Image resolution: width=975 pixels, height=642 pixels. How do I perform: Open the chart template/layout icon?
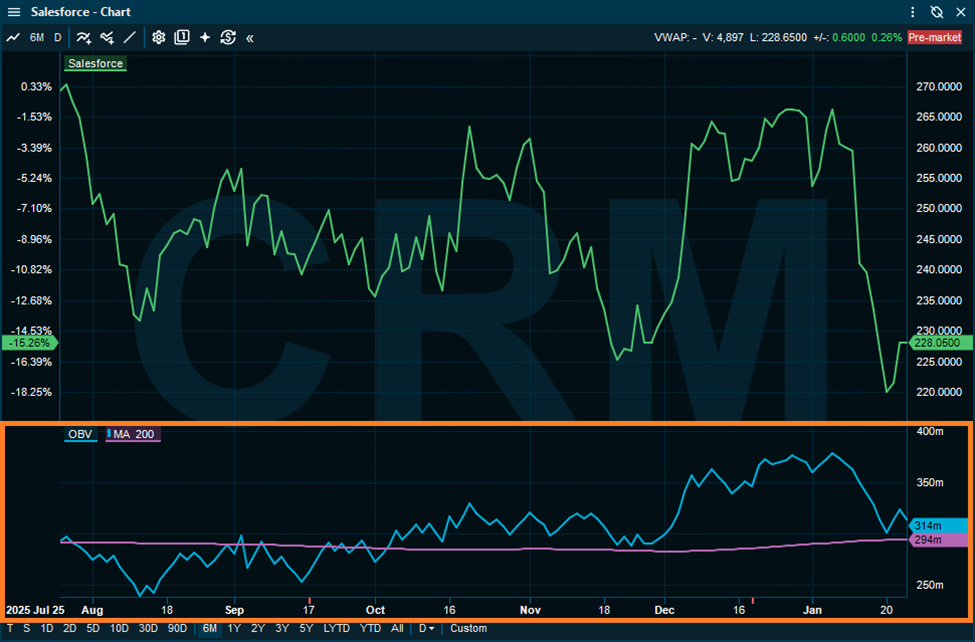pyautogui.click(x=182, y=37)
